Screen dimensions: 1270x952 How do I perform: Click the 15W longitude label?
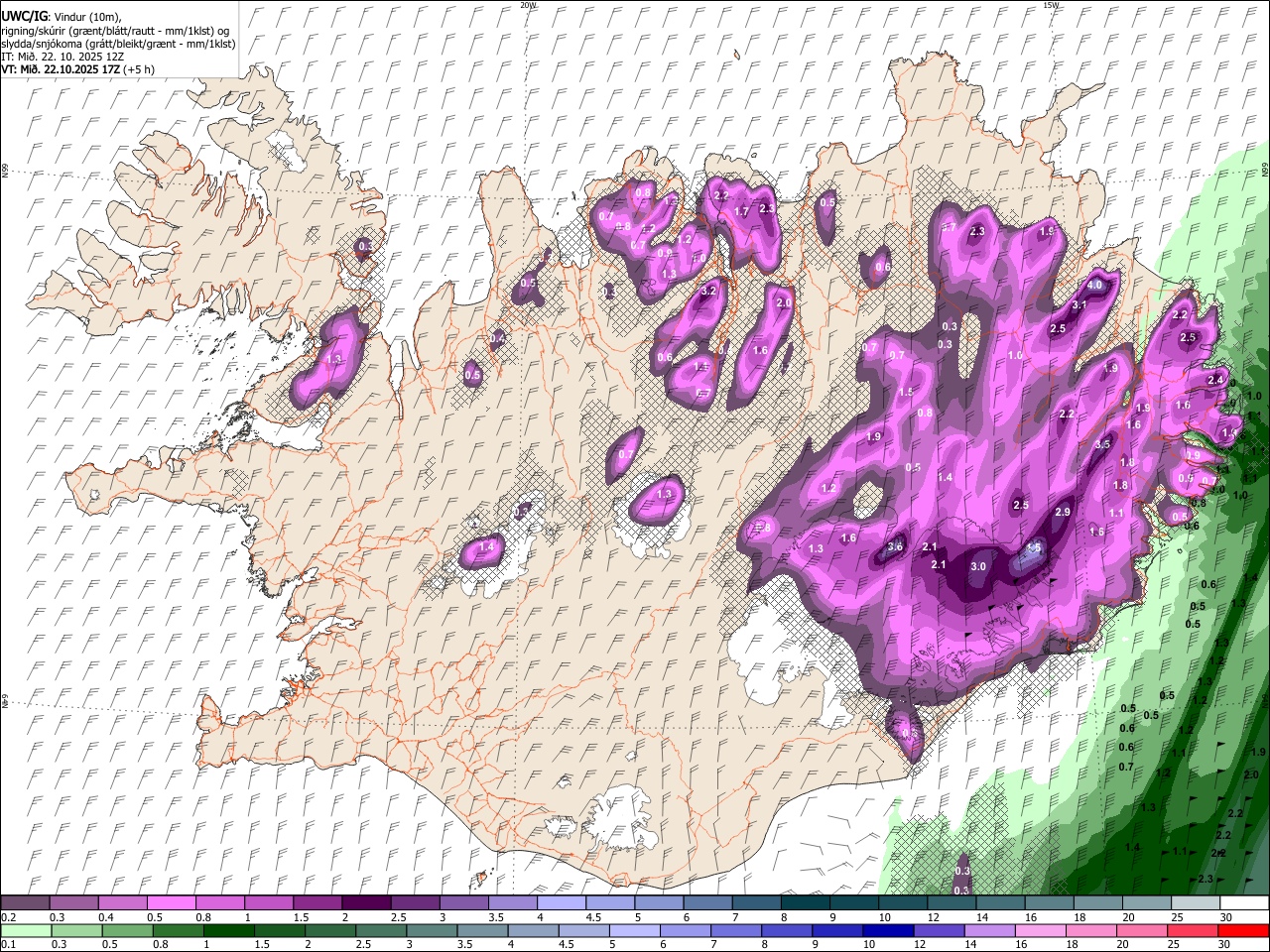pyautogui.click(x=1051, y=5)
